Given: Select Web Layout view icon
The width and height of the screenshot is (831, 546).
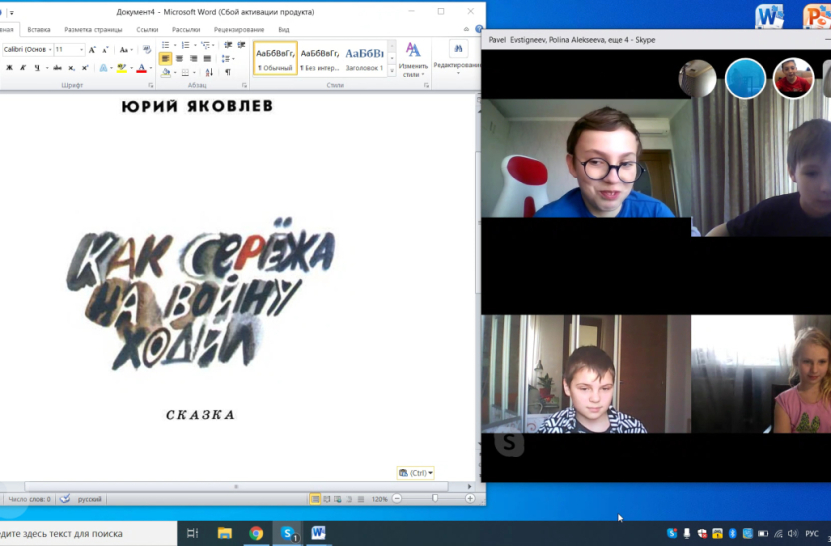Looking at the screenshot, I should tap(338, 499).
